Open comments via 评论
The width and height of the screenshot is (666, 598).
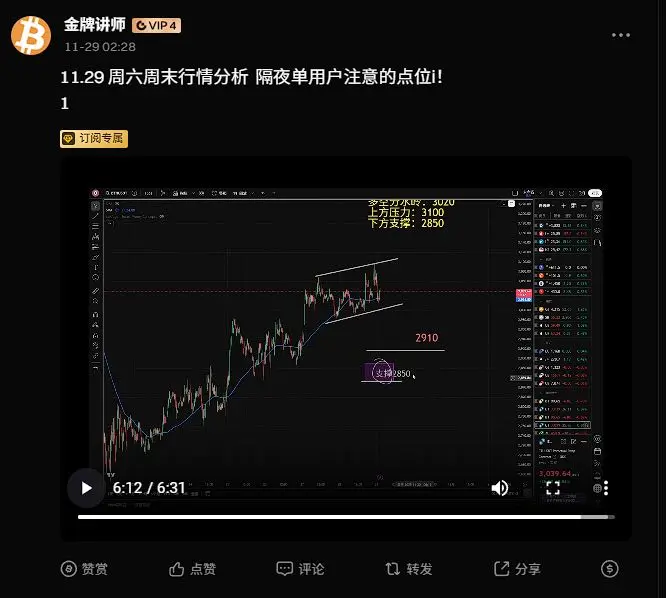tap(300, 569)
